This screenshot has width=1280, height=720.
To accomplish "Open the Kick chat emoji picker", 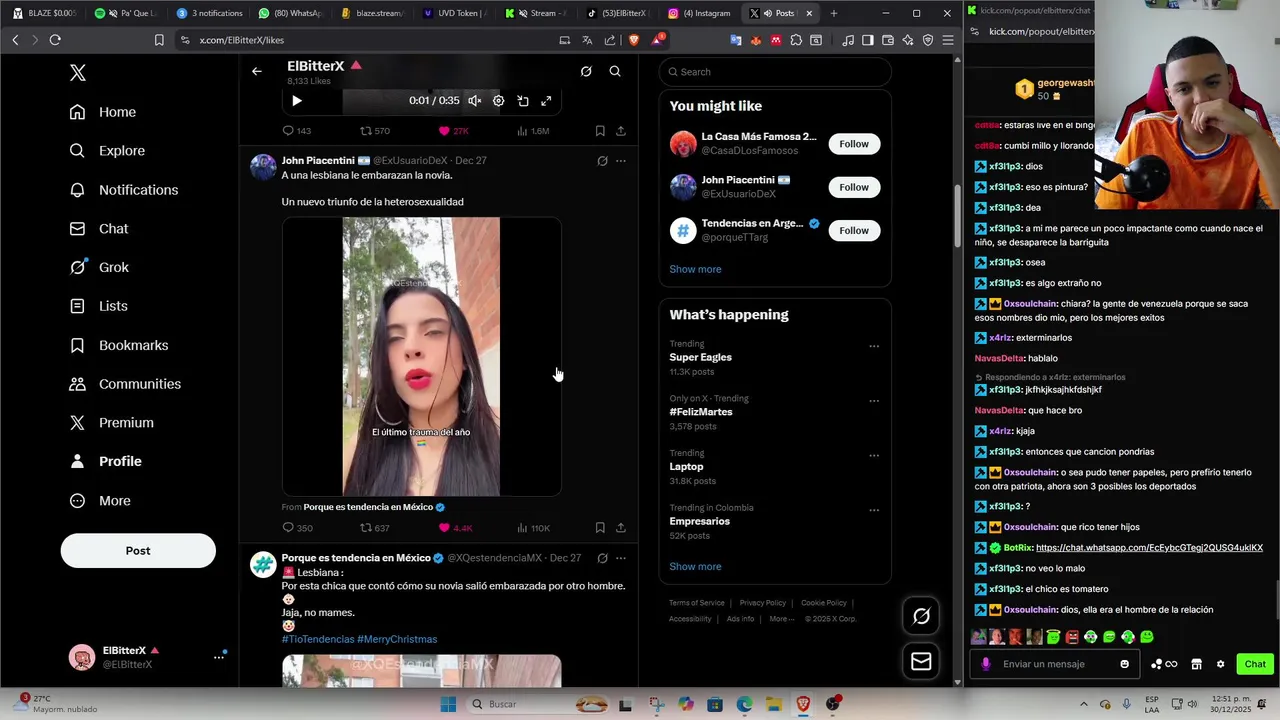I will pos(1125,664).
